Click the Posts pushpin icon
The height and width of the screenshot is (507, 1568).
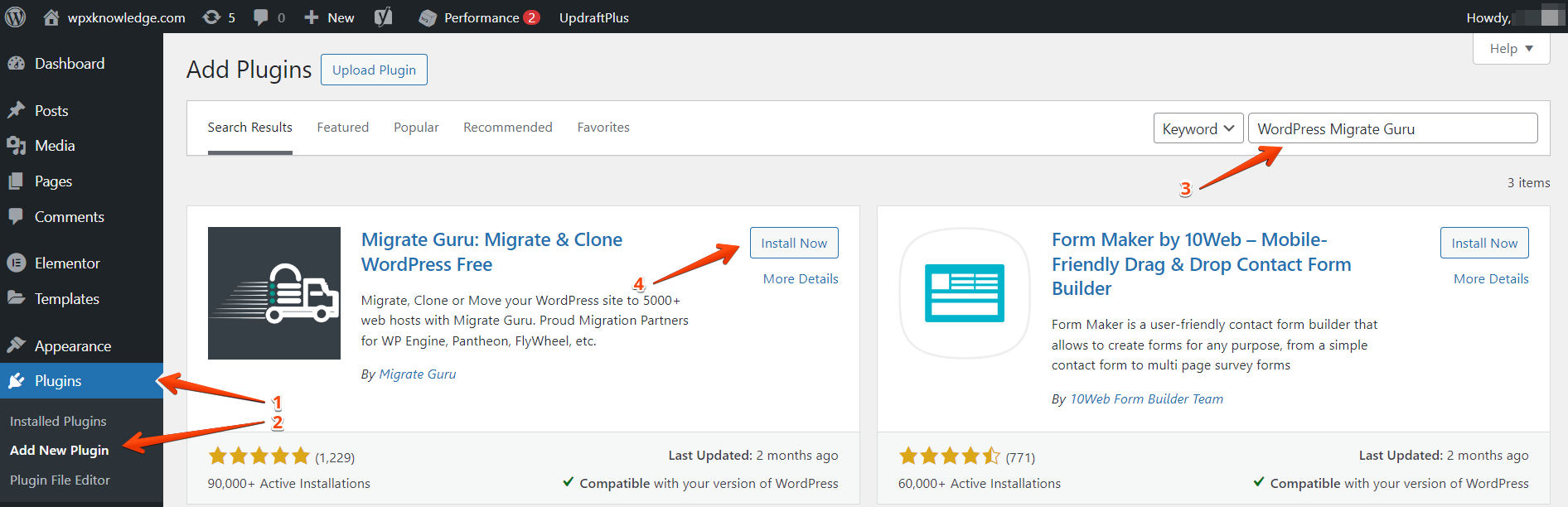[16, 110]
